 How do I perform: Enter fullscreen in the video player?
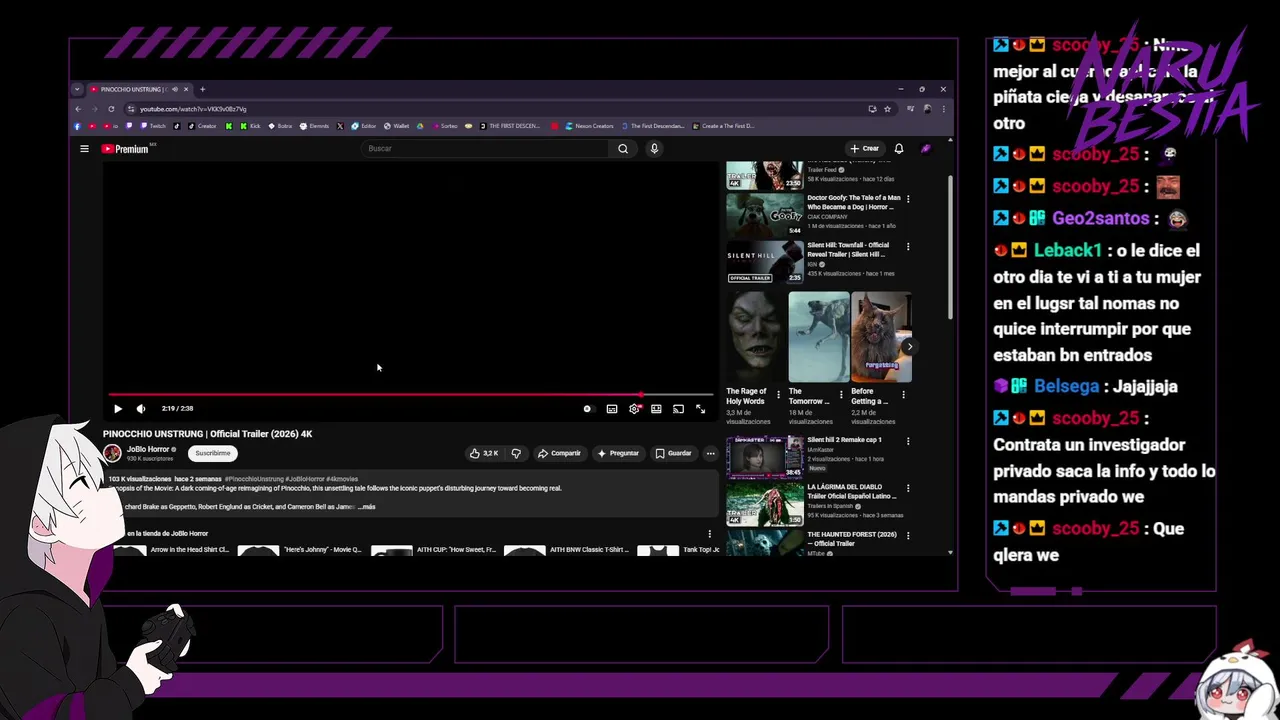(700, 409)
